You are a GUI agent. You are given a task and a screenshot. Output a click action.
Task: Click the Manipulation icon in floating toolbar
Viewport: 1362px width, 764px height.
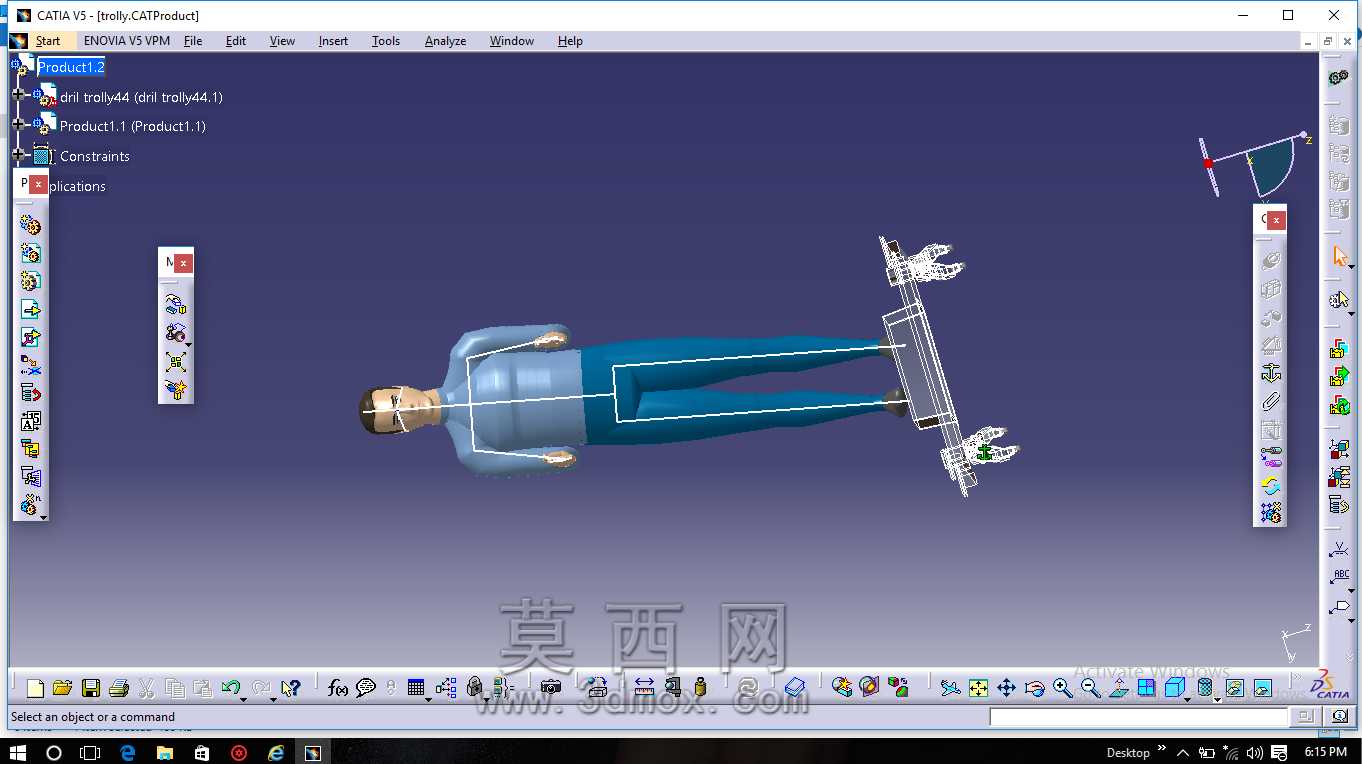(176, 304)
